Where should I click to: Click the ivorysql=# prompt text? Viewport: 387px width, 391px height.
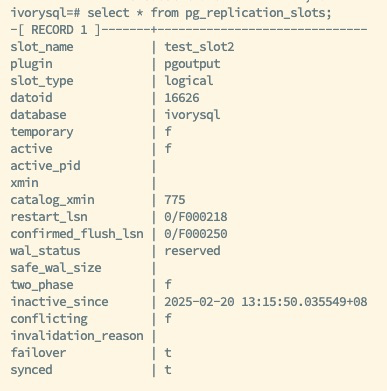(45, 13)
